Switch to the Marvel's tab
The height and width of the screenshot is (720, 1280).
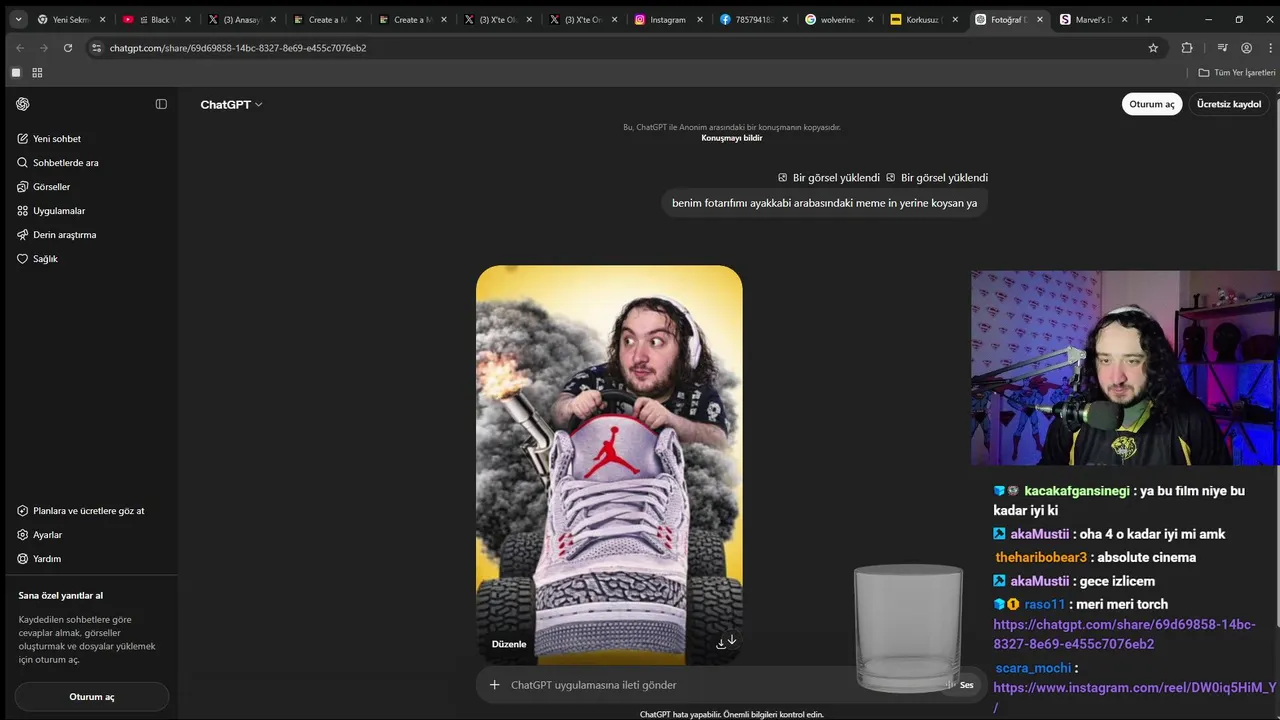(1095, 19)
